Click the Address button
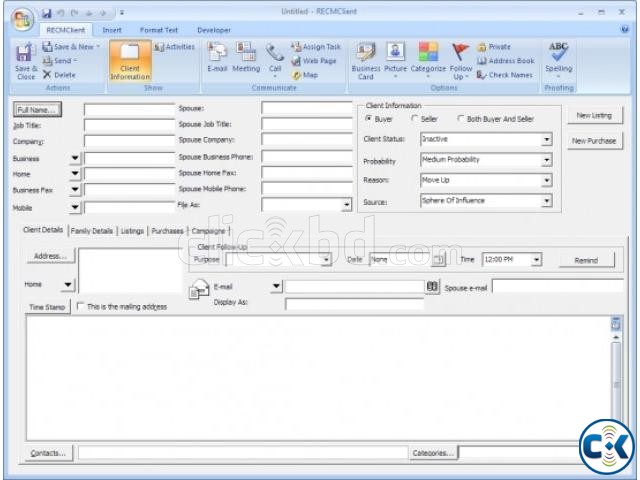The width and height of the screenshot is (640, 480). click(x=51, y=256)
